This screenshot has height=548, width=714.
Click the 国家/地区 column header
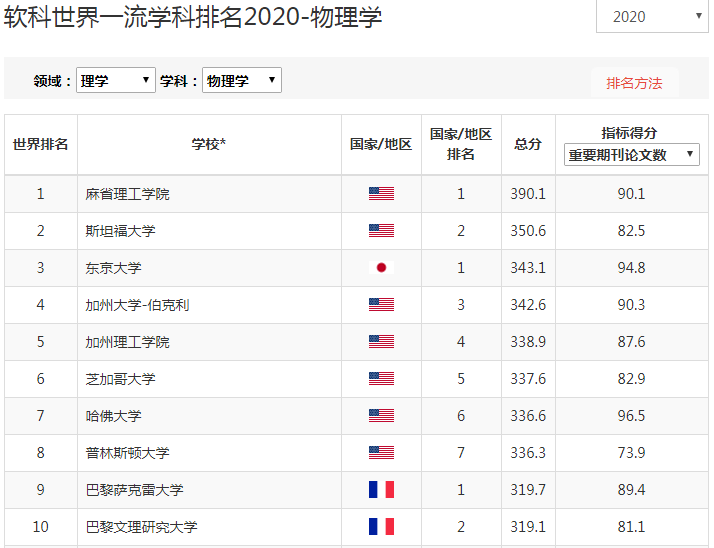[381, 144]
